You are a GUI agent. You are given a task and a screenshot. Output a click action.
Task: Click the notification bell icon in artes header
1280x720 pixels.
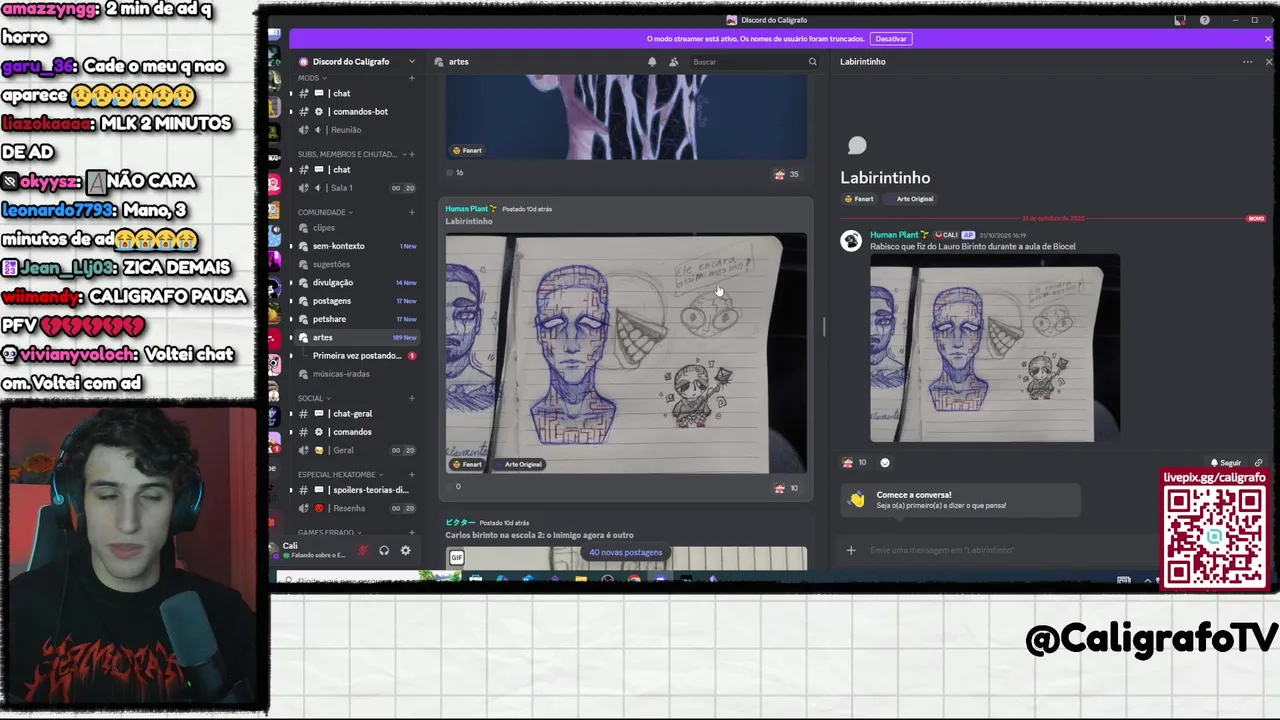point(652,62)
